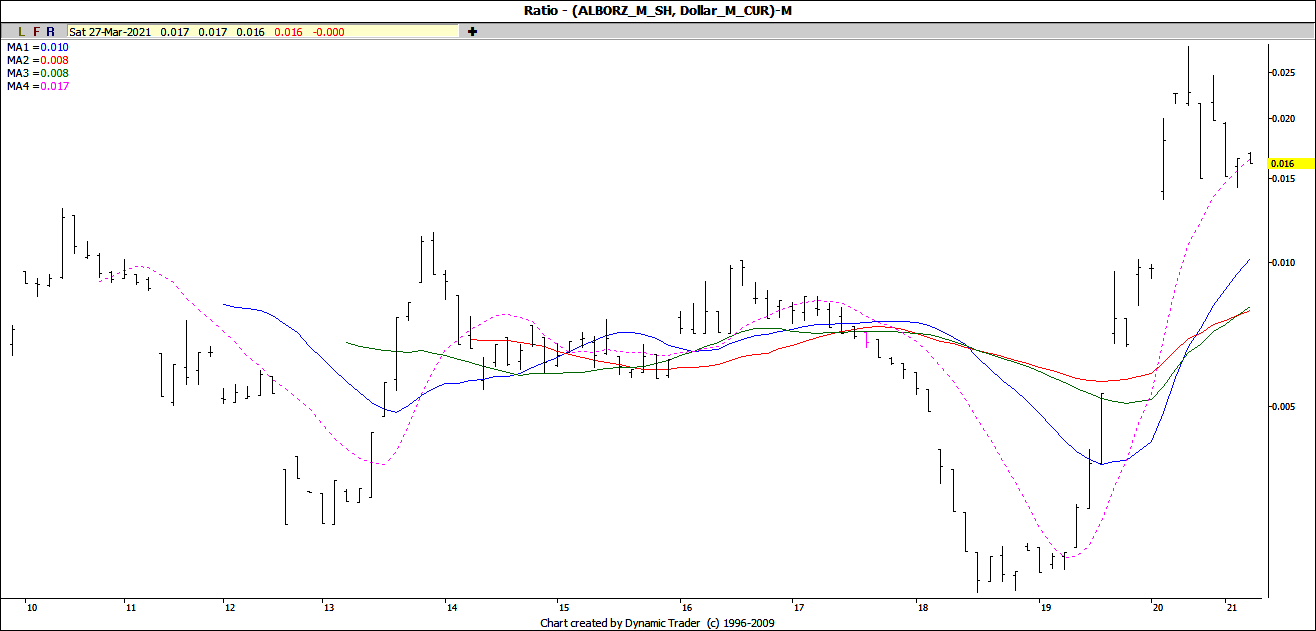Screen dimensions: 1316x631
Task: Click the year 21 time axis label
Action: pyautogui.click(x=1232, y=607)
